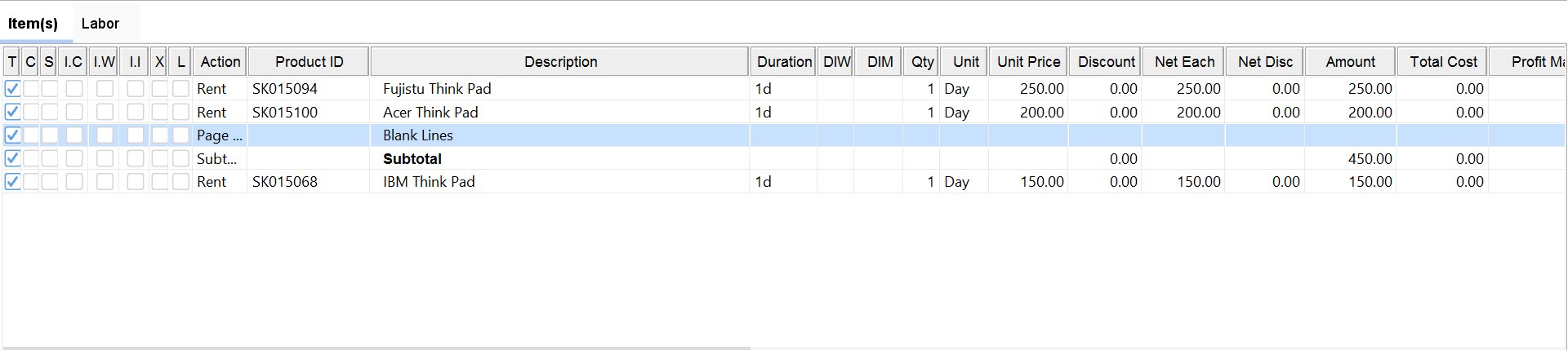Tick I.C checkbox on Fujistu Think Pad row
Image resolution: width=1568 pixels, height=350 pixels.
(x=74, y=89)
